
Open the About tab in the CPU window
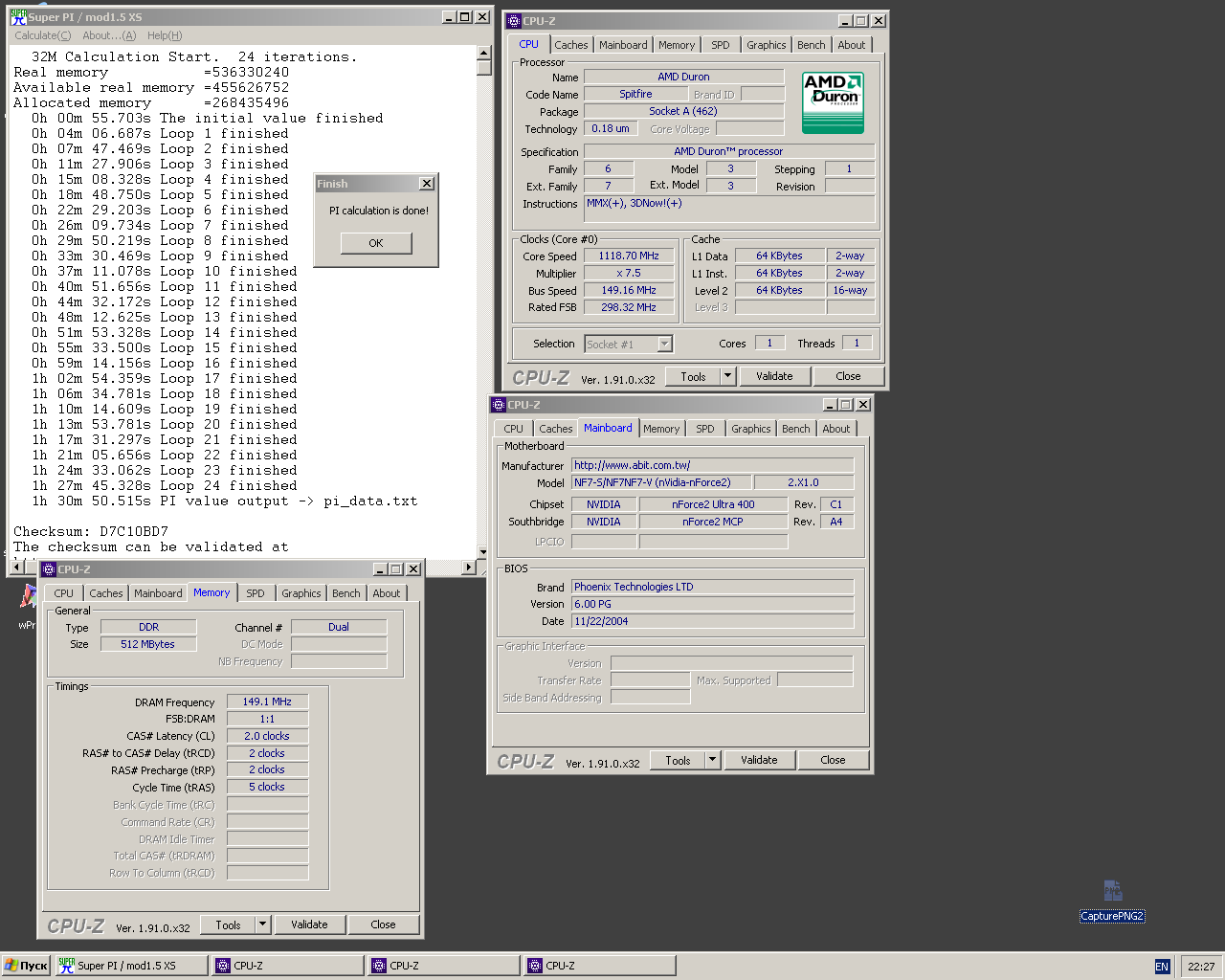[852, 45]
